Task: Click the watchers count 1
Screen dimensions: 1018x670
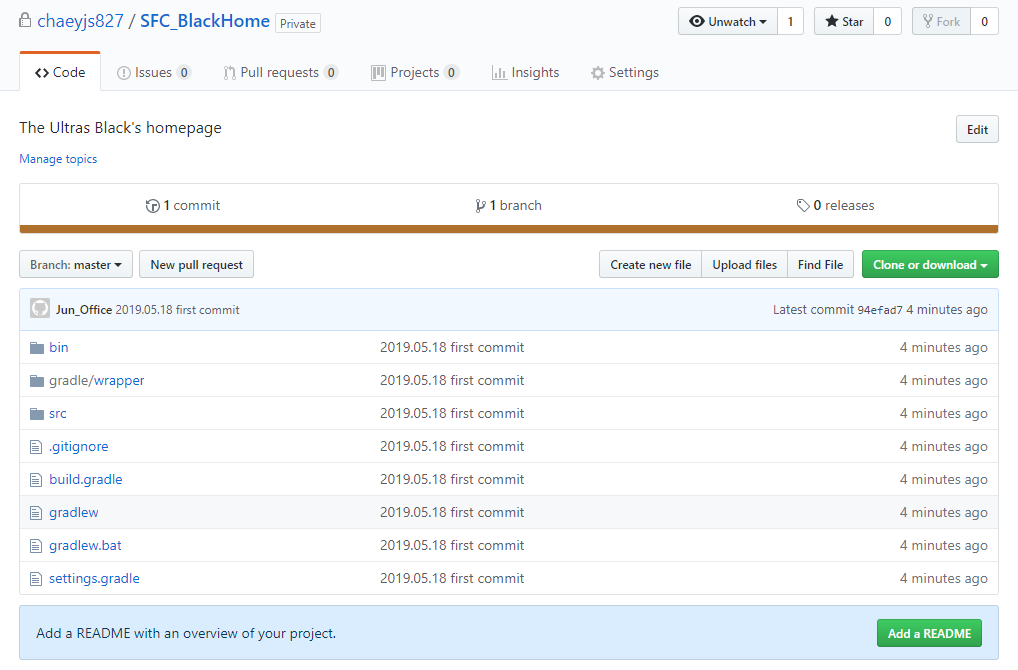Action: click(x=790, y=21)
